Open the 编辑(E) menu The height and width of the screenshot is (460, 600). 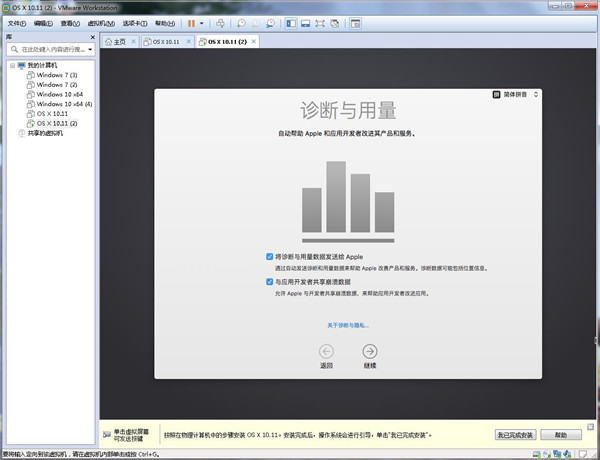tap(43, 24)
